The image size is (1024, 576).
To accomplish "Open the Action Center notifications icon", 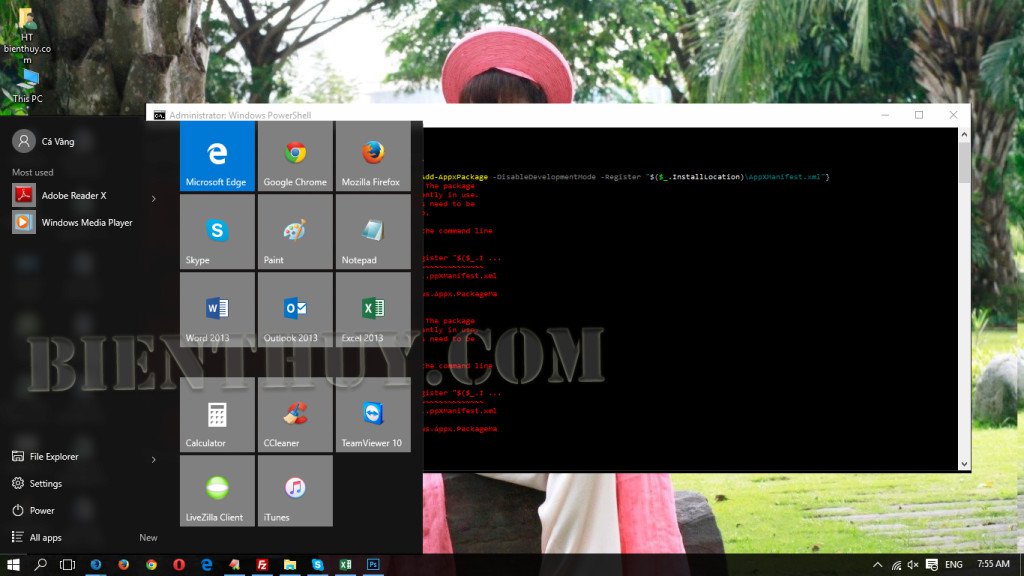I will click(x=932, y=565).
